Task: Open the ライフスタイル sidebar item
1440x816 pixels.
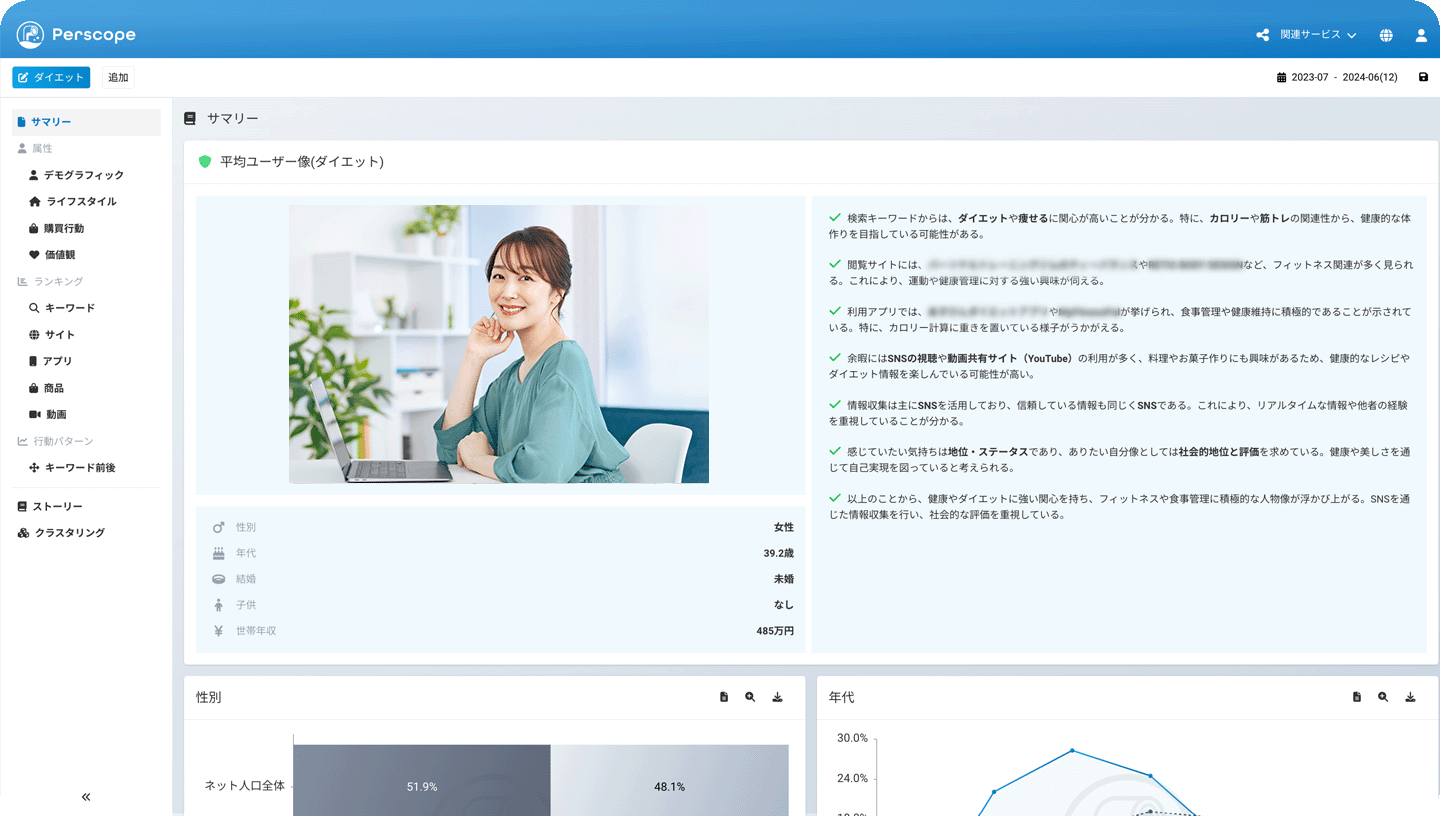Action: 80,201
